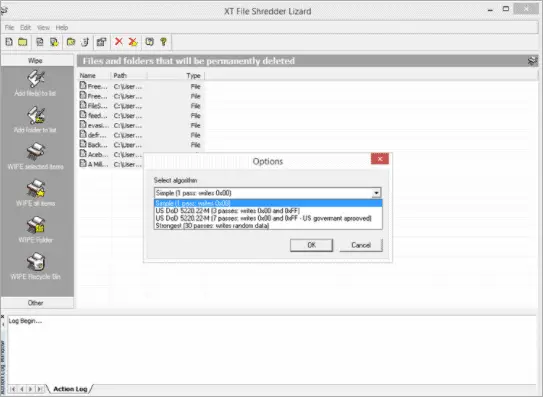Select the defr... file row
Screen dimensions: 543x397
point(140,135)
